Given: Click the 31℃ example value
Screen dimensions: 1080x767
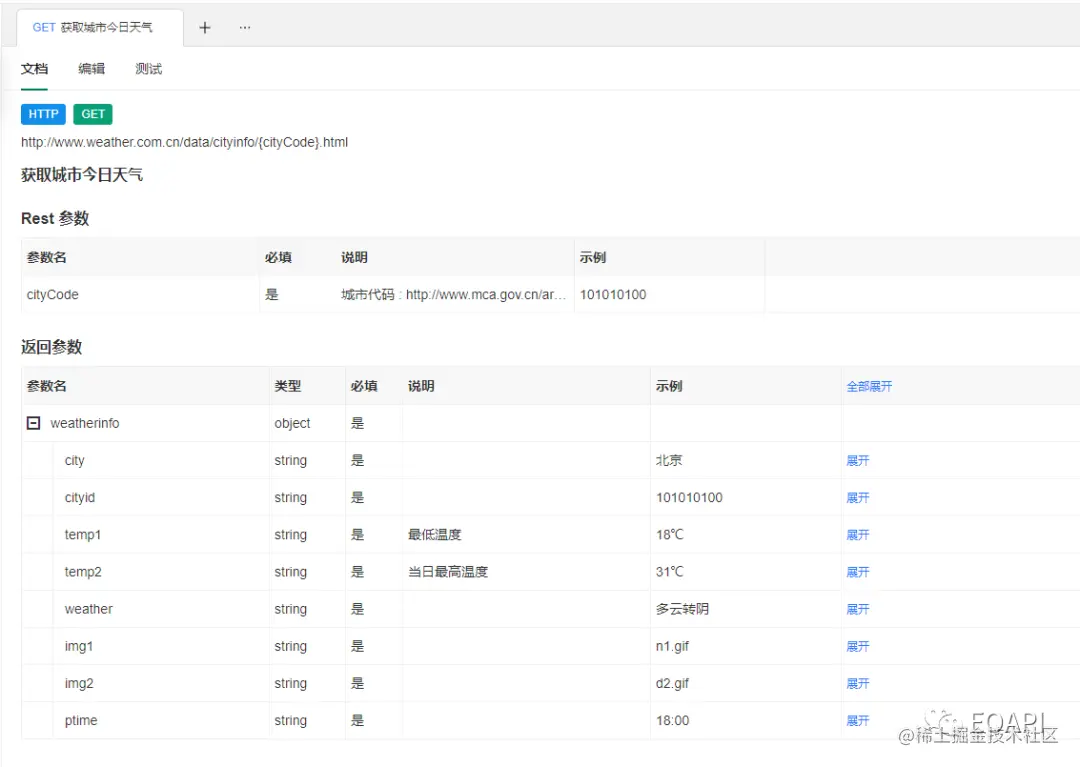Looking at the screenshot, I should tap(669, 572).
